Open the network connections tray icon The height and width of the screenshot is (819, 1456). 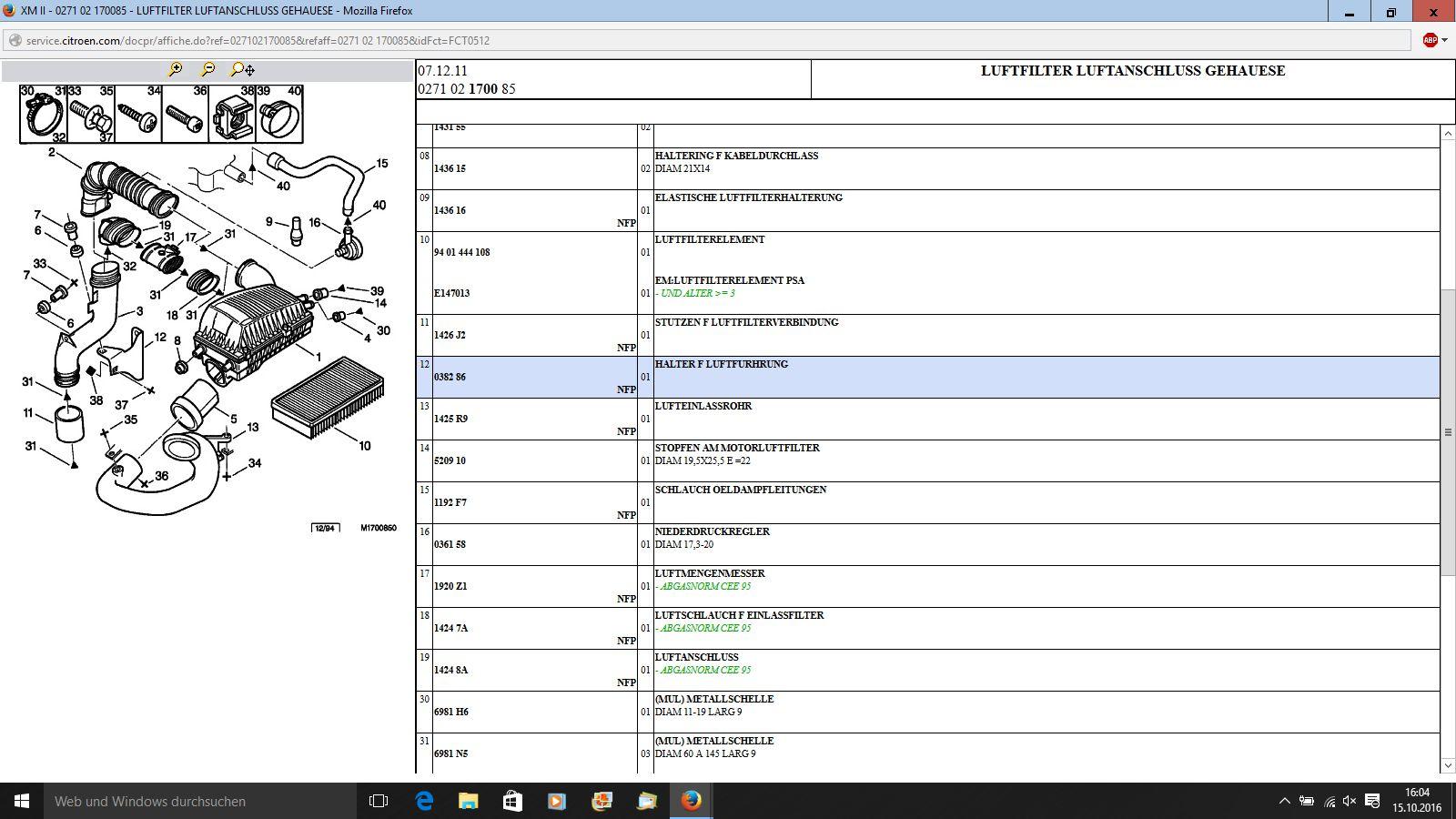click(1329, 801)
